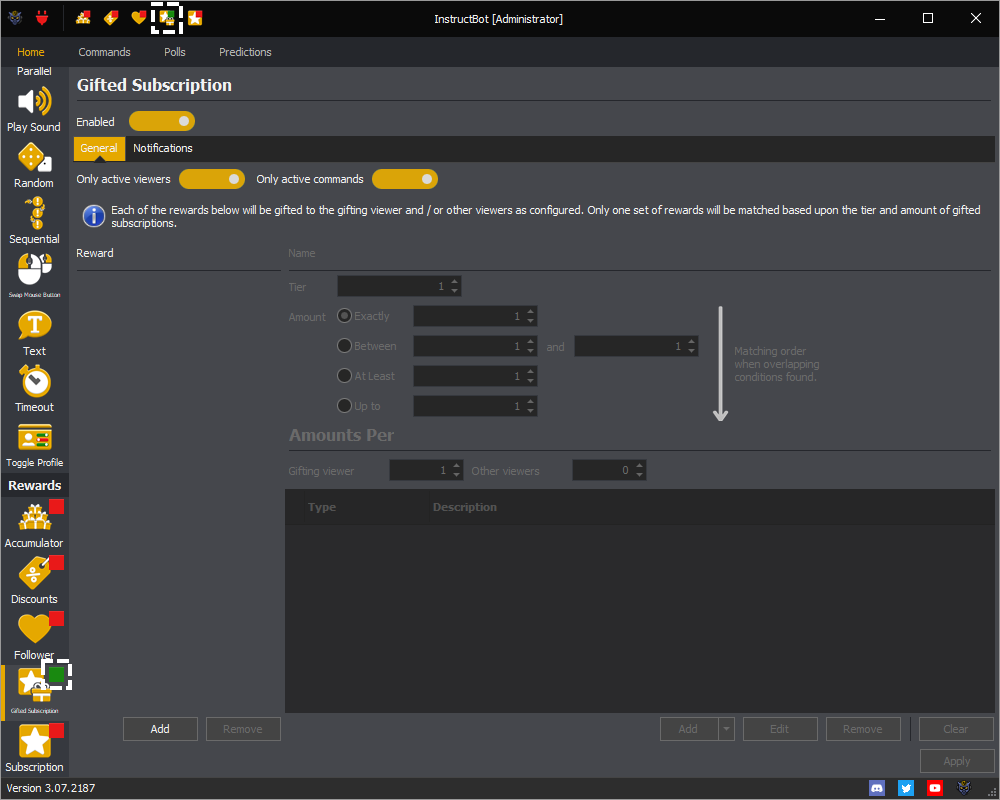Click the Version 3.07.2187 status text
Viewport: 1000px width, 800px height.
pos(51,788)
